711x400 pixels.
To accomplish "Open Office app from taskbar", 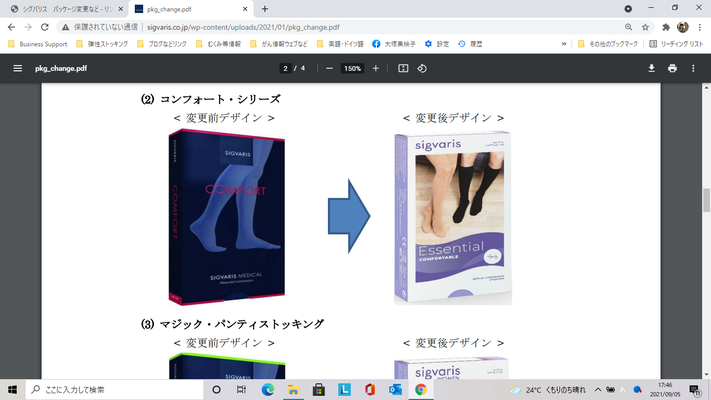I will 370,390.
